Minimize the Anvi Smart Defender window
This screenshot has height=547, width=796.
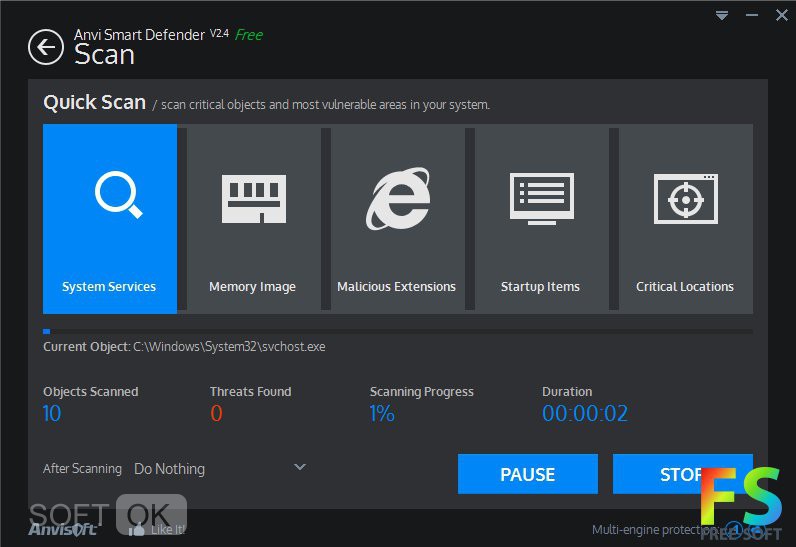click(x=752, y=16)
